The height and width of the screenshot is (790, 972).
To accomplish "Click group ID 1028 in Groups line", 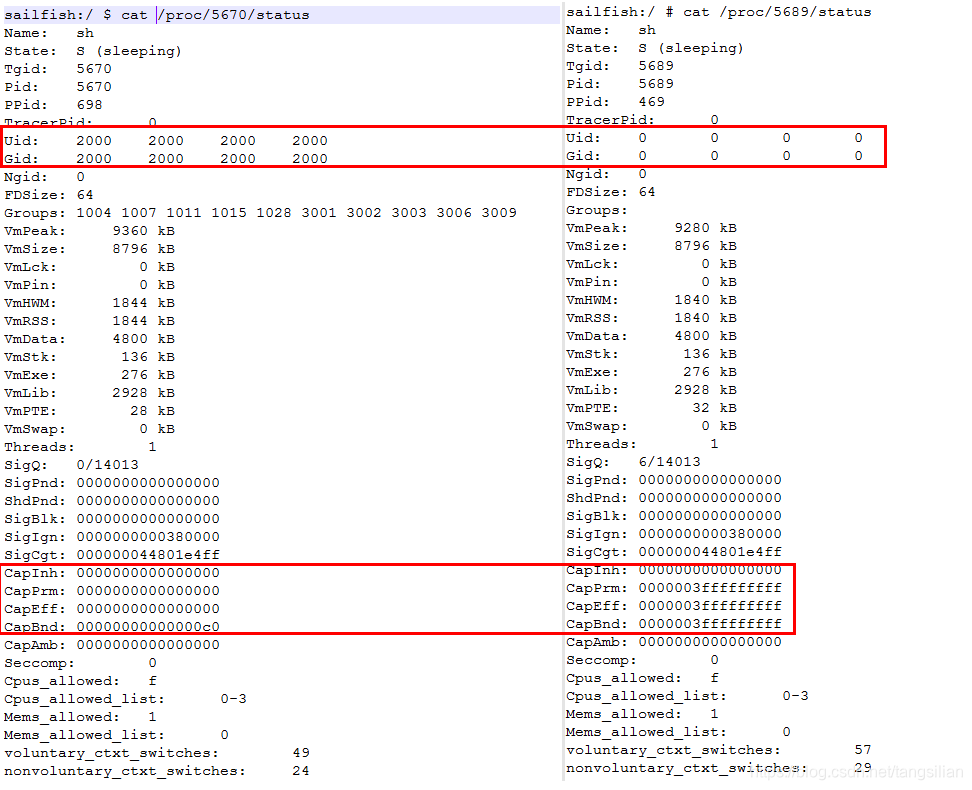I will click(x=274, y=213).
